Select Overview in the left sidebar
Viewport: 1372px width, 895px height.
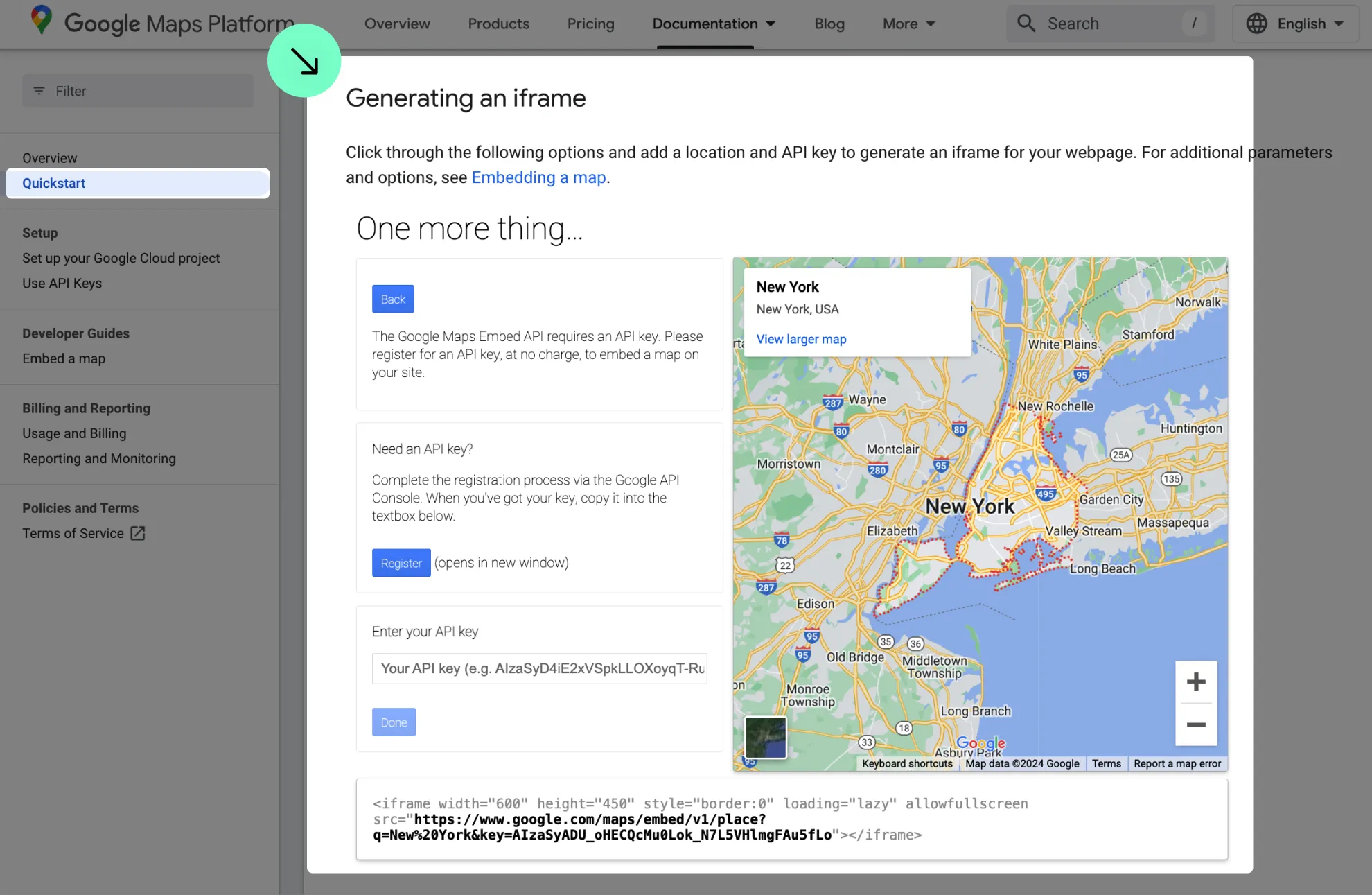(49, 158)
